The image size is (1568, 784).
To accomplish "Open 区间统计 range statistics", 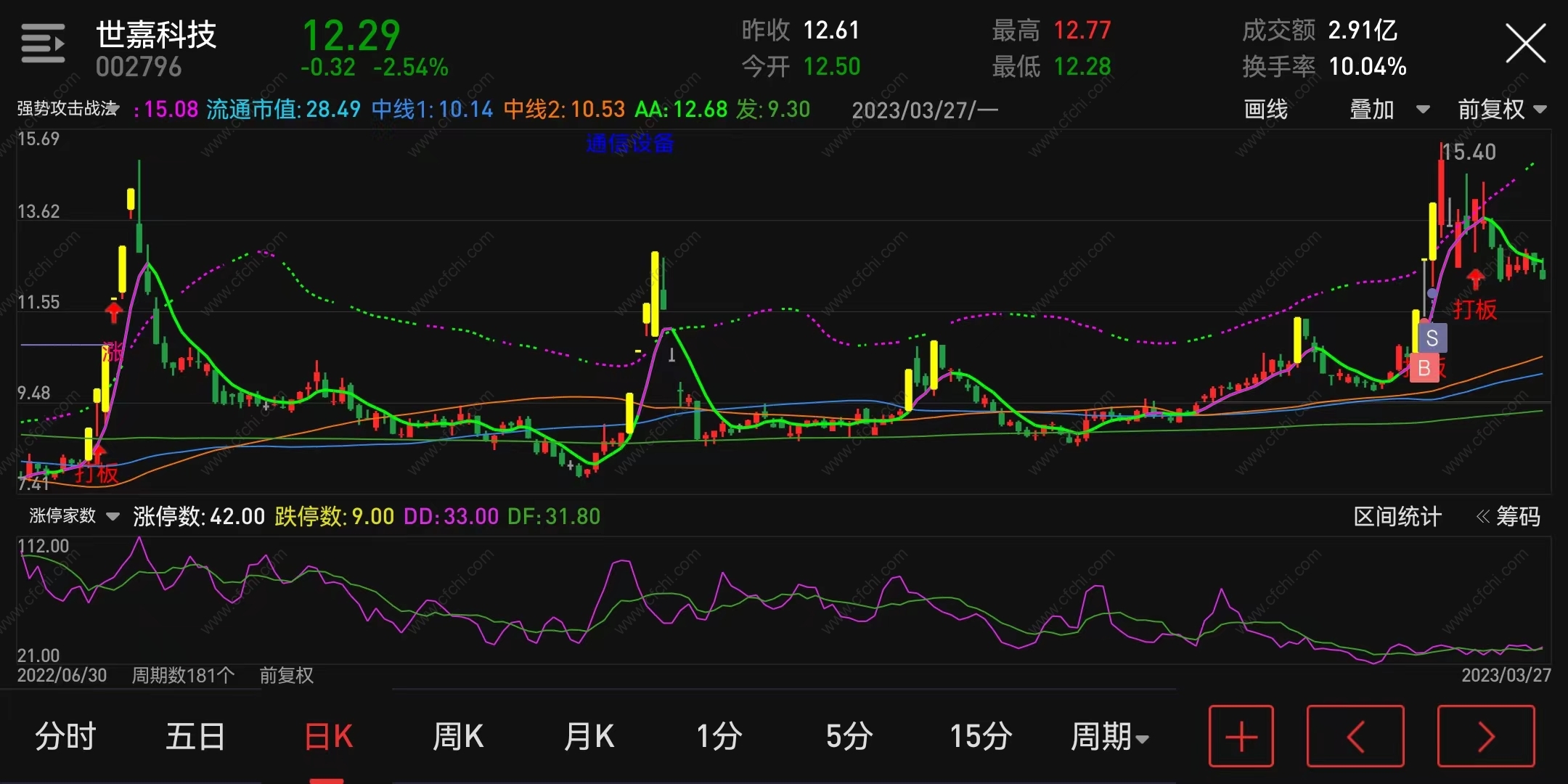I will pos(1397,516).
